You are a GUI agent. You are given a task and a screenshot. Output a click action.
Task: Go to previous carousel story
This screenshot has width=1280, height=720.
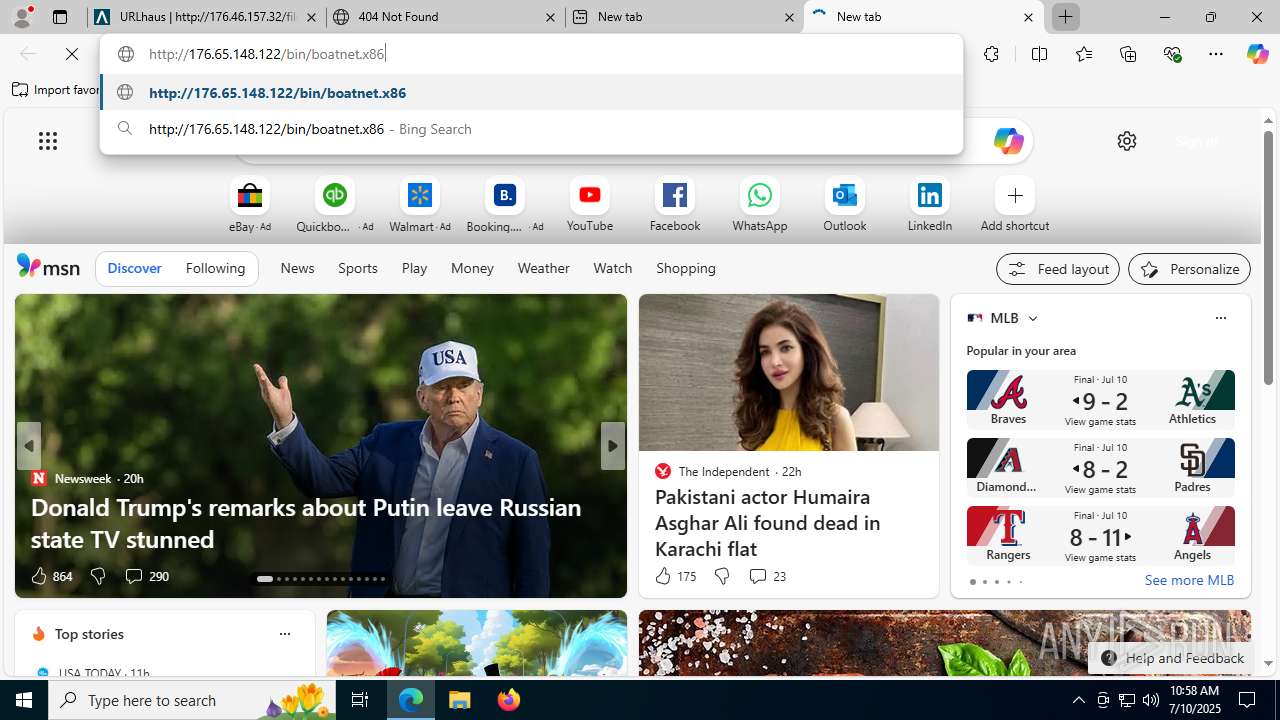[x=29, y=446]
